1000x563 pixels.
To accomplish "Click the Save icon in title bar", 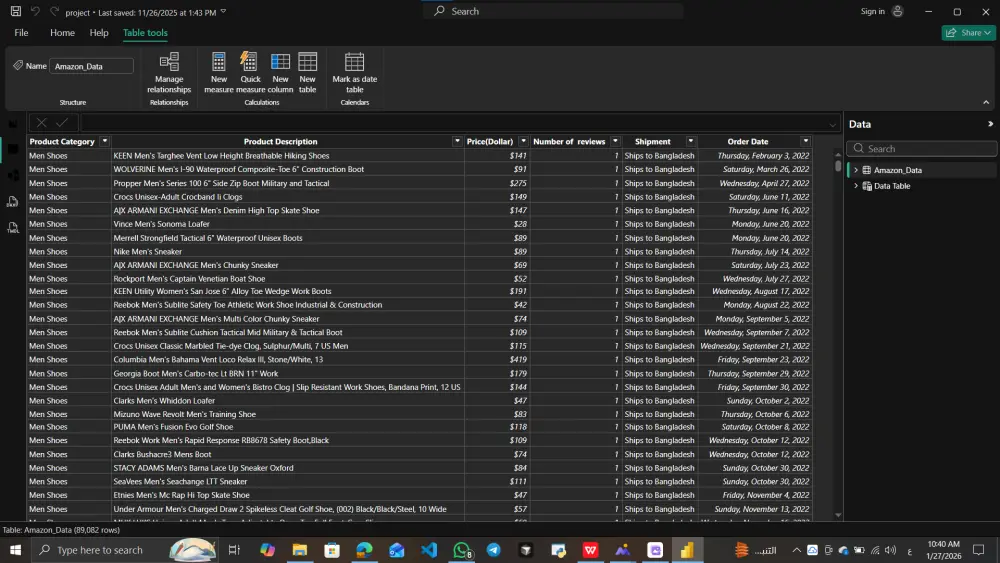I will coord(15,11).
